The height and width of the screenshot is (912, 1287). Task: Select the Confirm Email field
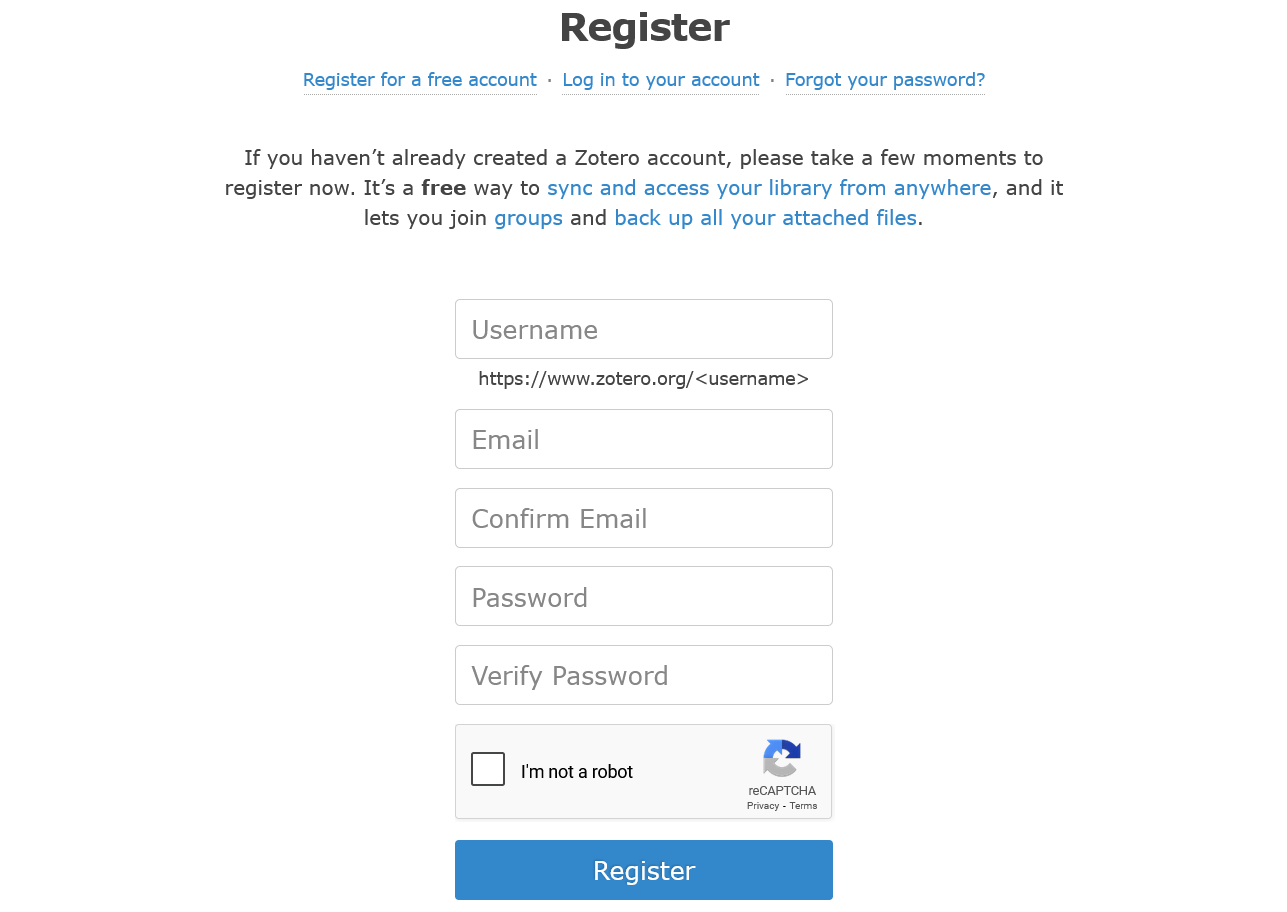tap(643, 518)
